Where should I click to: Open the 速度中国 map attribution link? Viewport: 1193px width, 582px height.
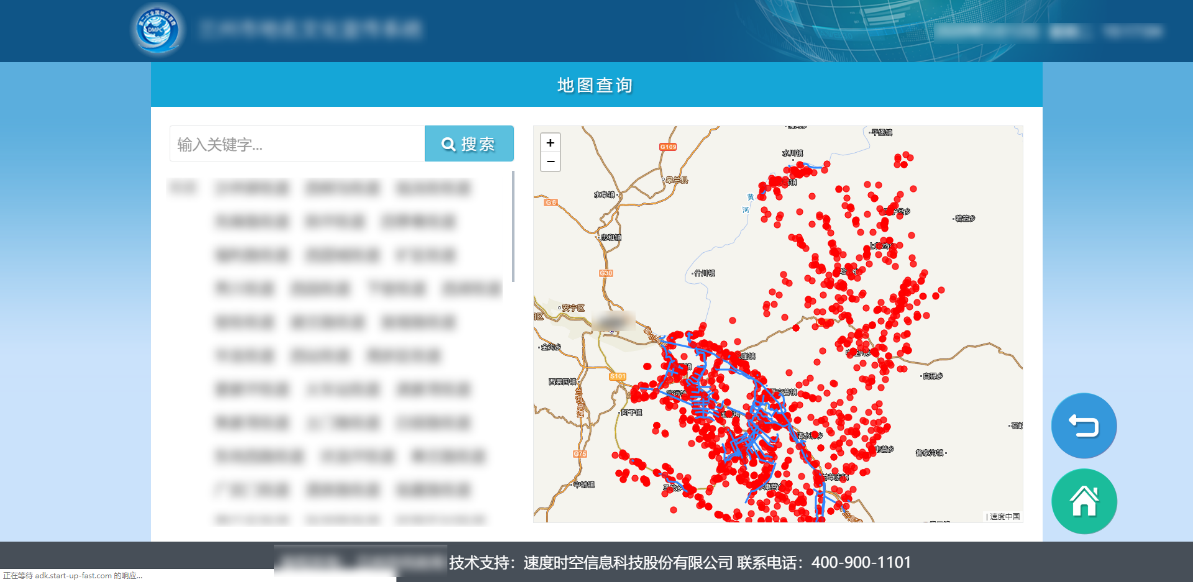pyautogui.click(x=1004, y=516)
